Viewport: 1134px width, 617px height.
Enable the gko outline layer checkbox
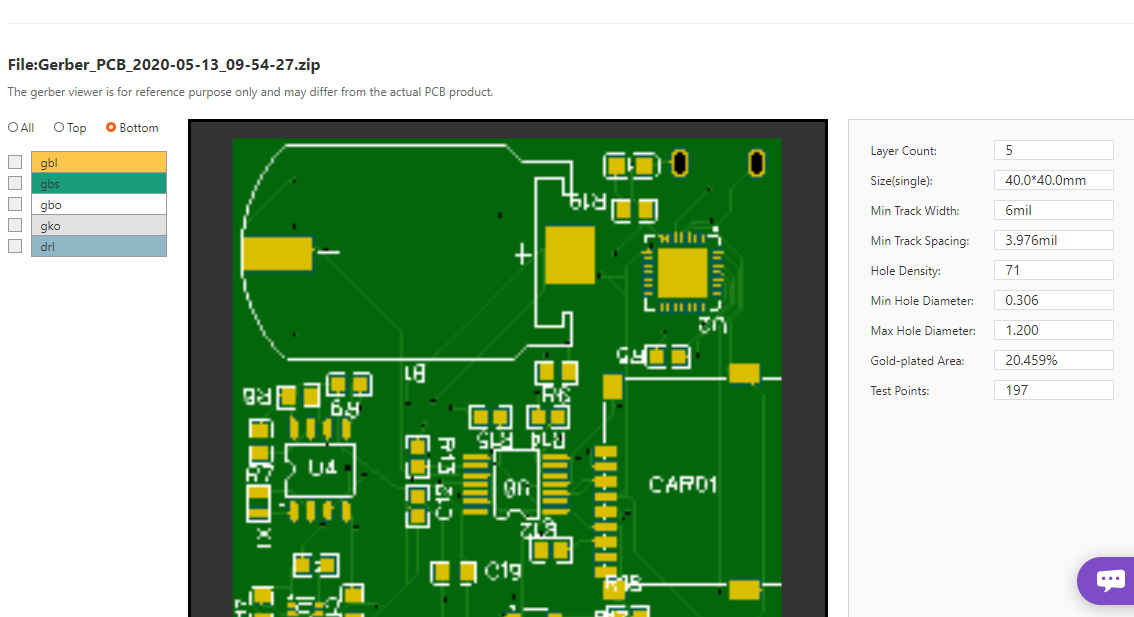[x=14, y=224]
